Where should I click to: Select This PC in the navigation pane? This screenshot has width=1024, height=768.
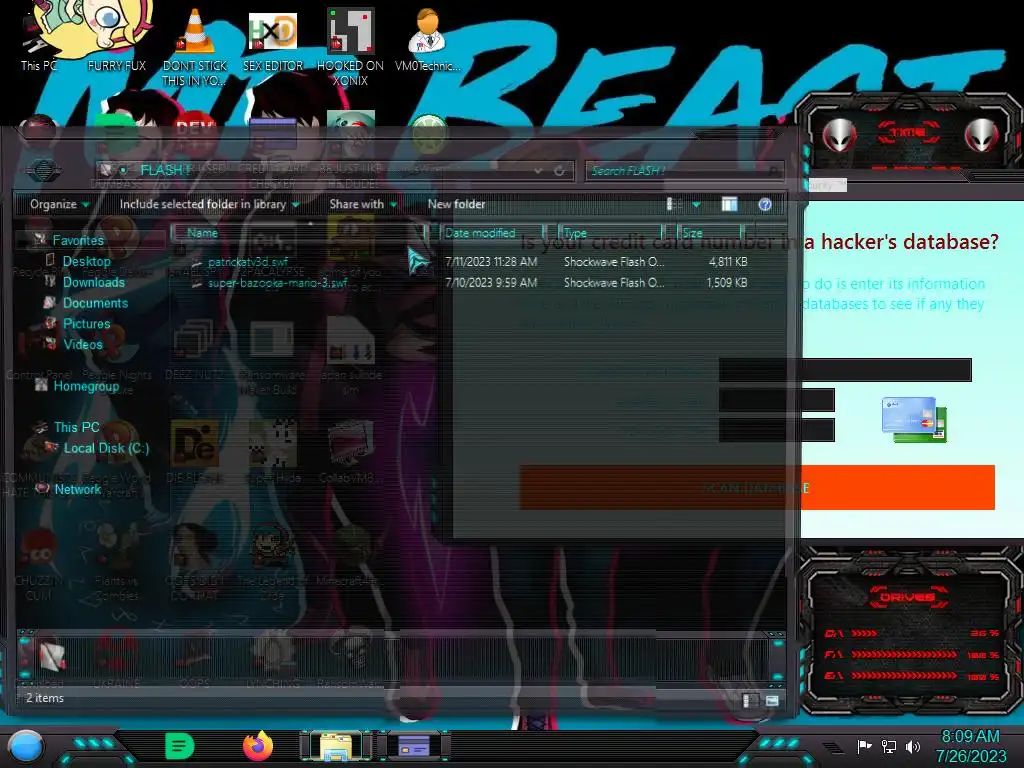point(76,427)
